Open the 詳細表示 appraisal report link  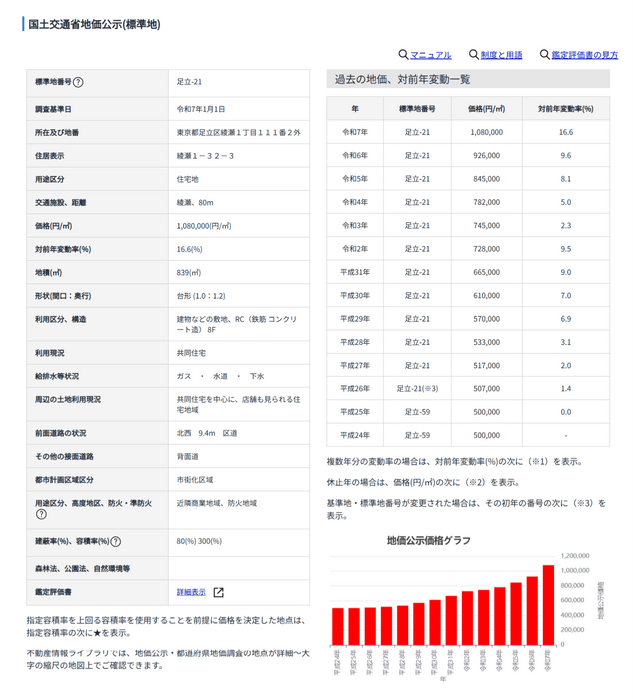(x=191, y=592)
